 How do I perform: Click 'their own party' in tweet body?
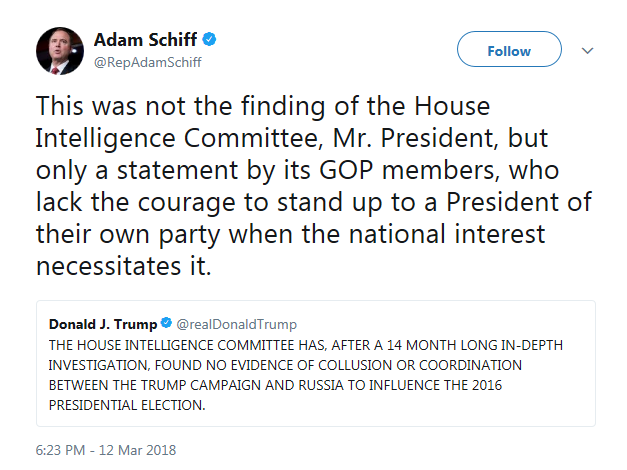point(128,234)
